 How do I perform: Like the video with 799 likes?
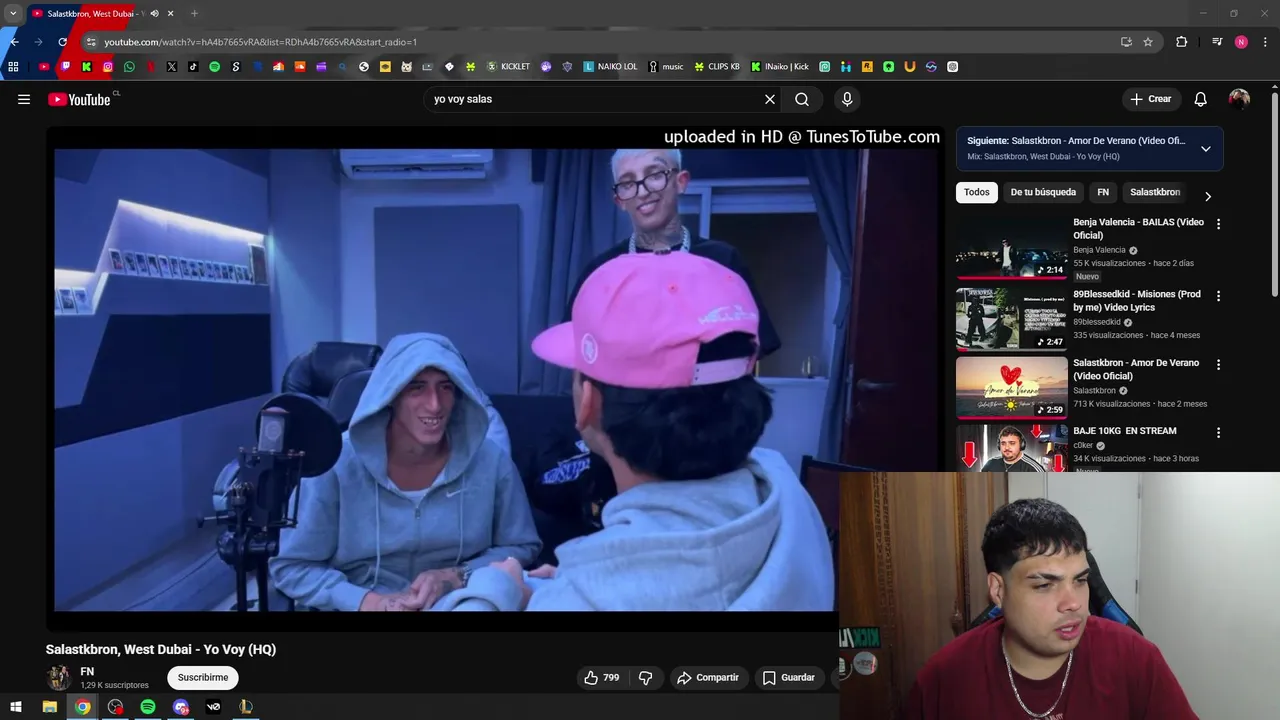point(601,677)
